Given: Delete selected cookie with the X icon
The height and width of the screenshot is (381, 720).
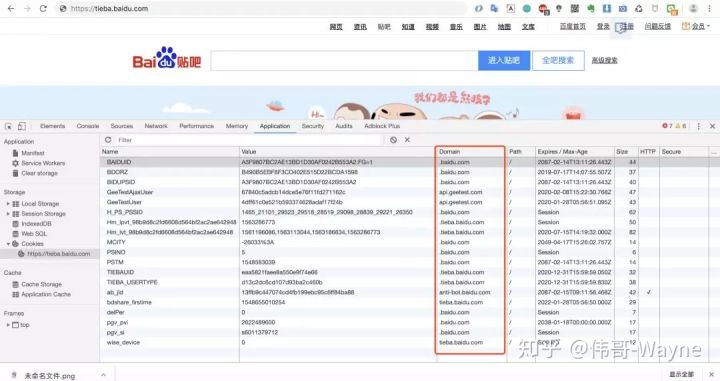Looking at the screenshot, I should (x=407, y=140).
